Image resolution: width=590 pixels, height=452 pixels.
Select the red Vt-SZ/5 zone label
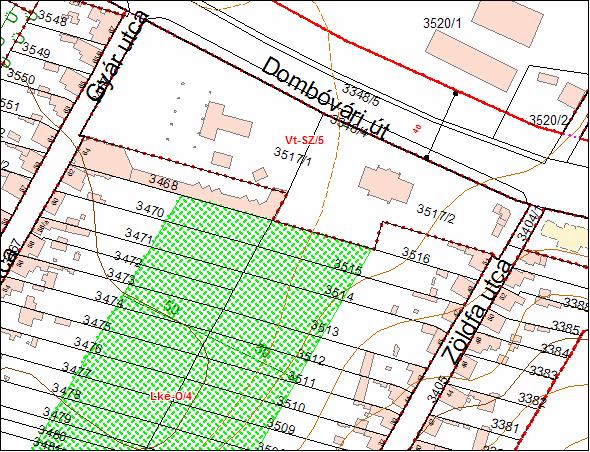pos(304,140)
